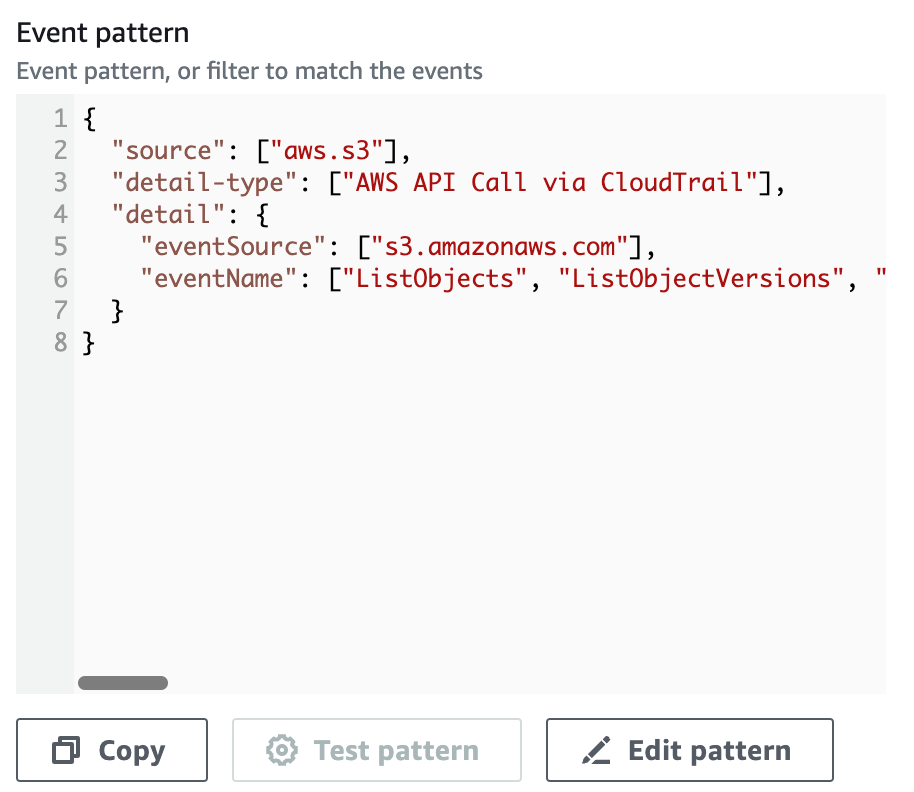The width and height of the screenshot is (914, 792).
Task: Click line number 4 beside the detail field
Action: [60, 214]
